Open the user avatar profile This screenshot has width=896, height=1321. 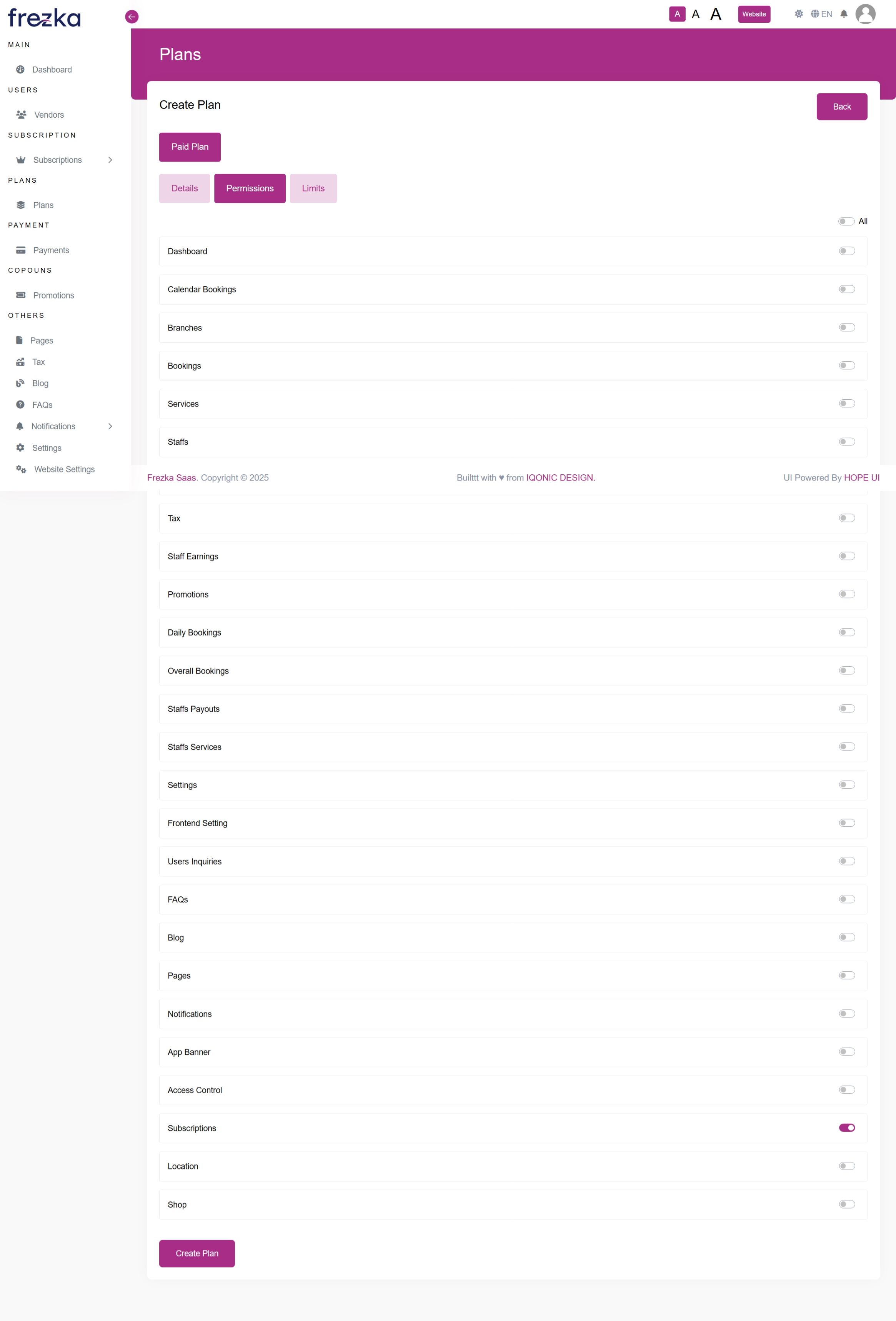(865, 14)
